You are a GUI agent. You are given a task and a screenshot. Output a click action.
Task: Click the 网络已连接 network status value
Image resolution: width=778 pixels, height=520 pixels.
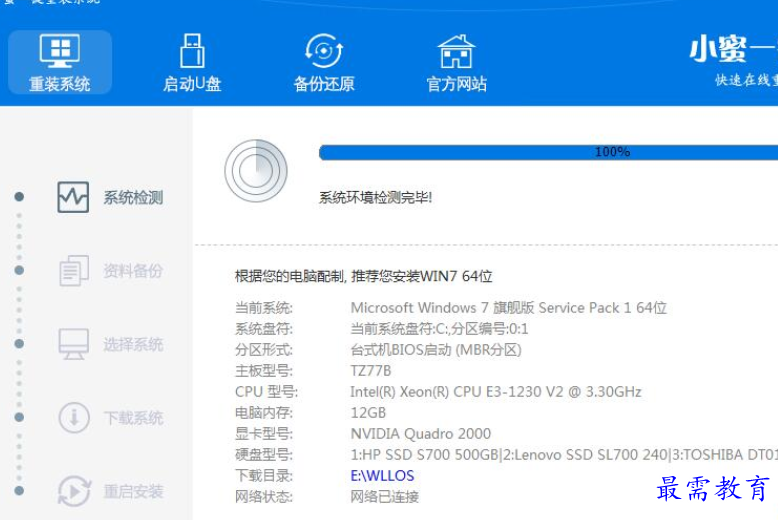click(x=385, y=496)
